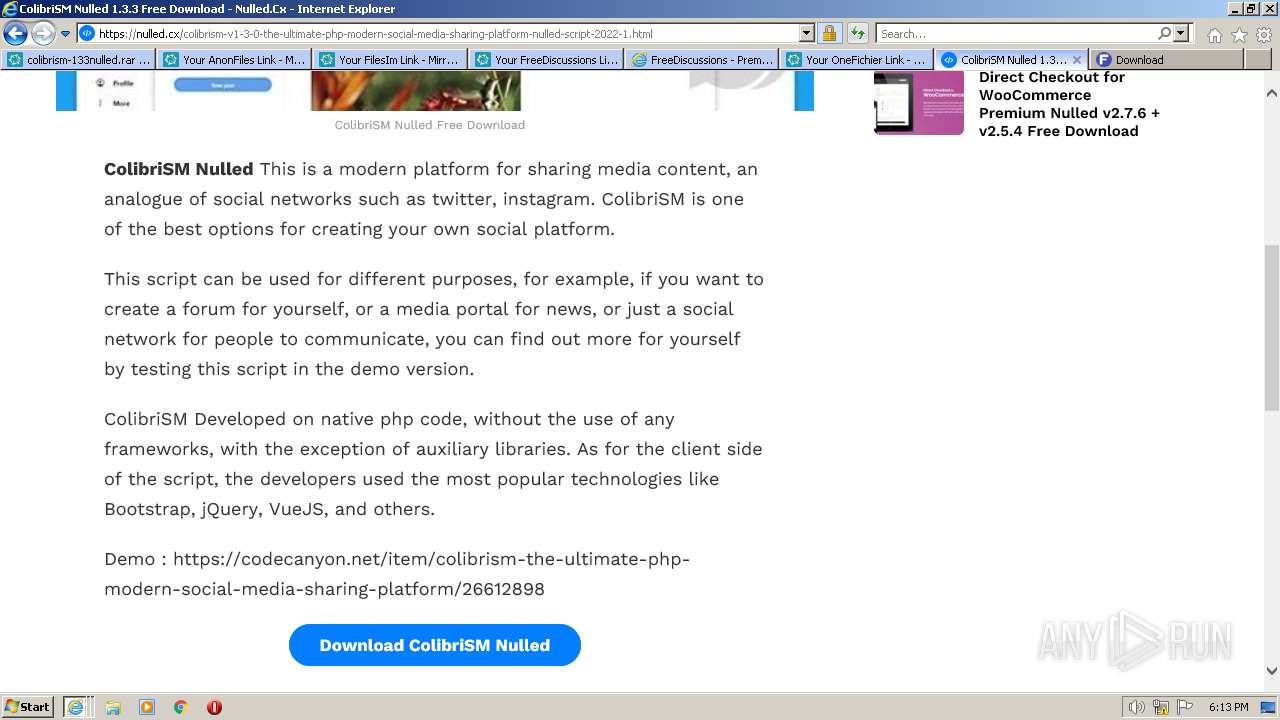Open Windows Media Player taskbar icon
The height and width of the screenshot is (720, 1280).
[x=147, y=707]
